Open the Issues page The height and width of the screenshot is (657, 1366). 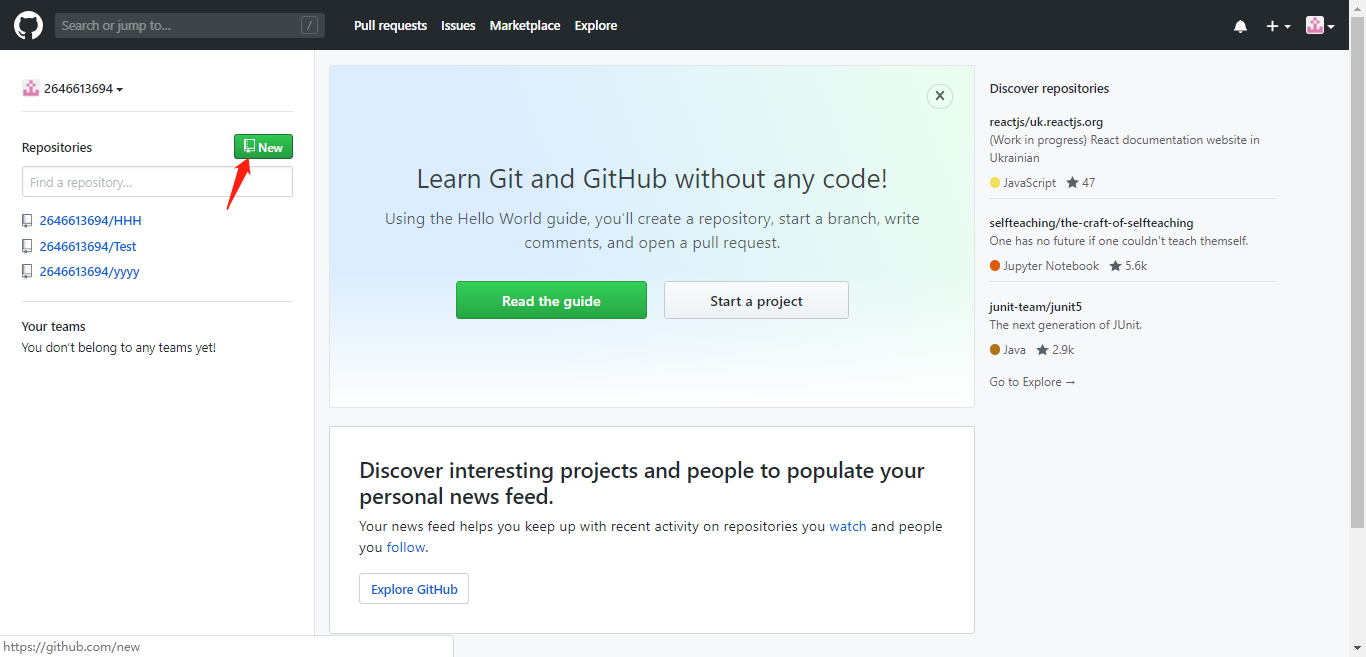pos(458,26)
